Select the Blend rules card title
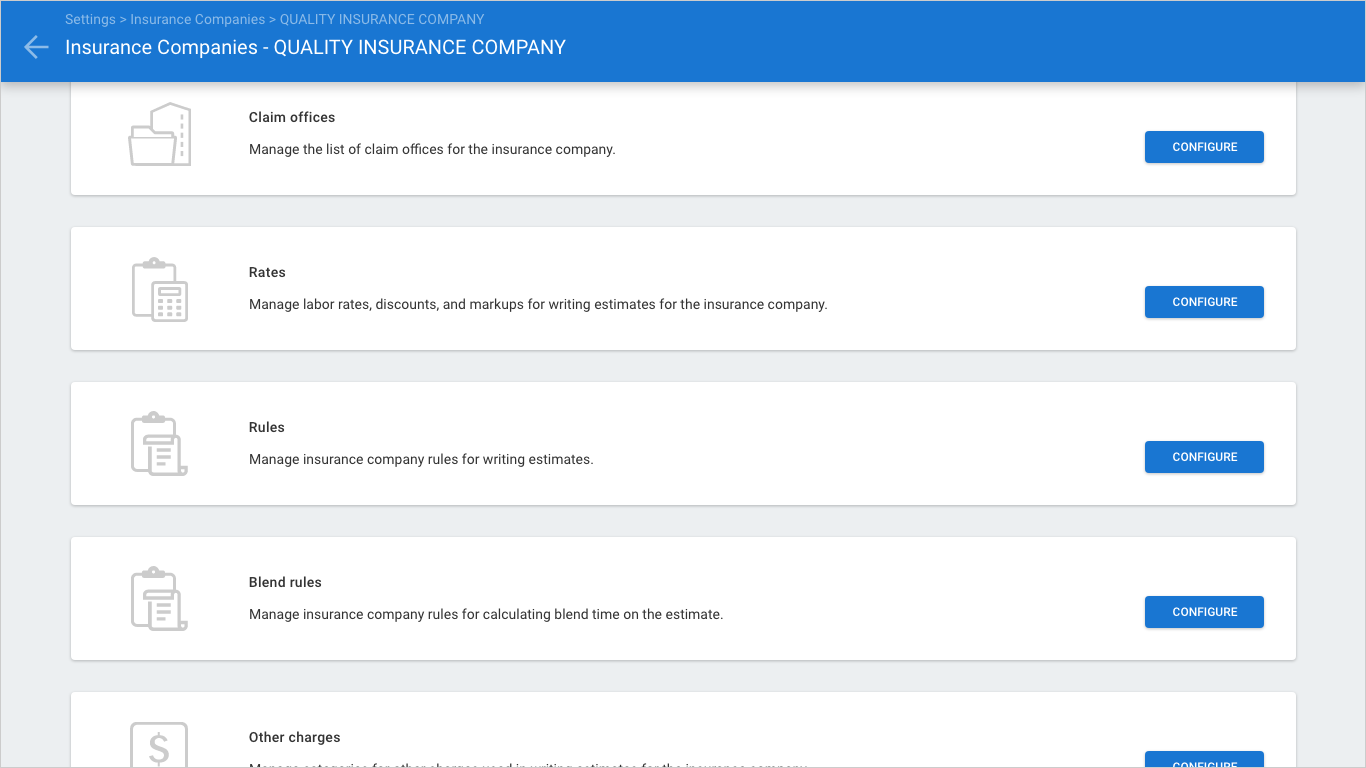Image resolution: width=1366 pixels, height=768 pixels. tap(285, 582)
